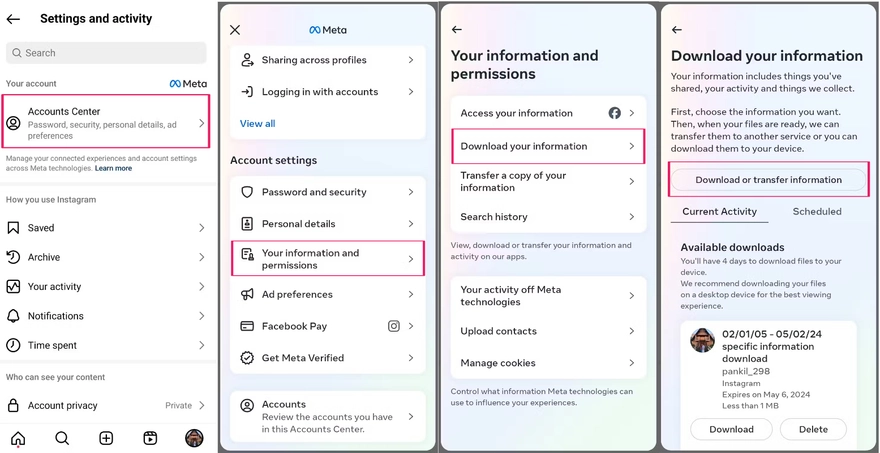
Task: Tap back arrow on Your information and permissions
Action: pos(457,30)
